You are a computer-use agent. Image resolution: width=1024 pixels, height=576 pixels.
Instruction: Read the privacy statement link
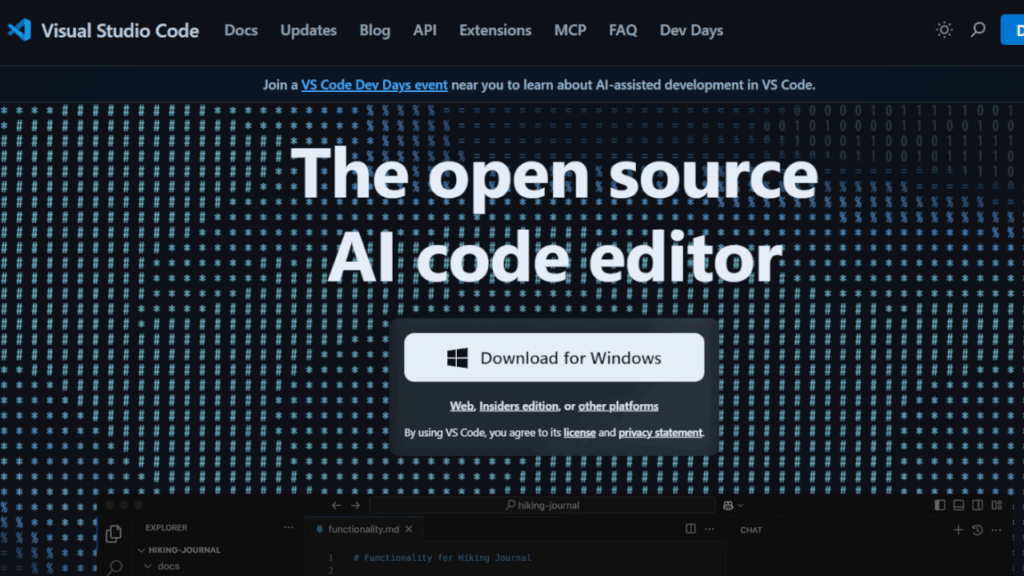tap(660, 433)
